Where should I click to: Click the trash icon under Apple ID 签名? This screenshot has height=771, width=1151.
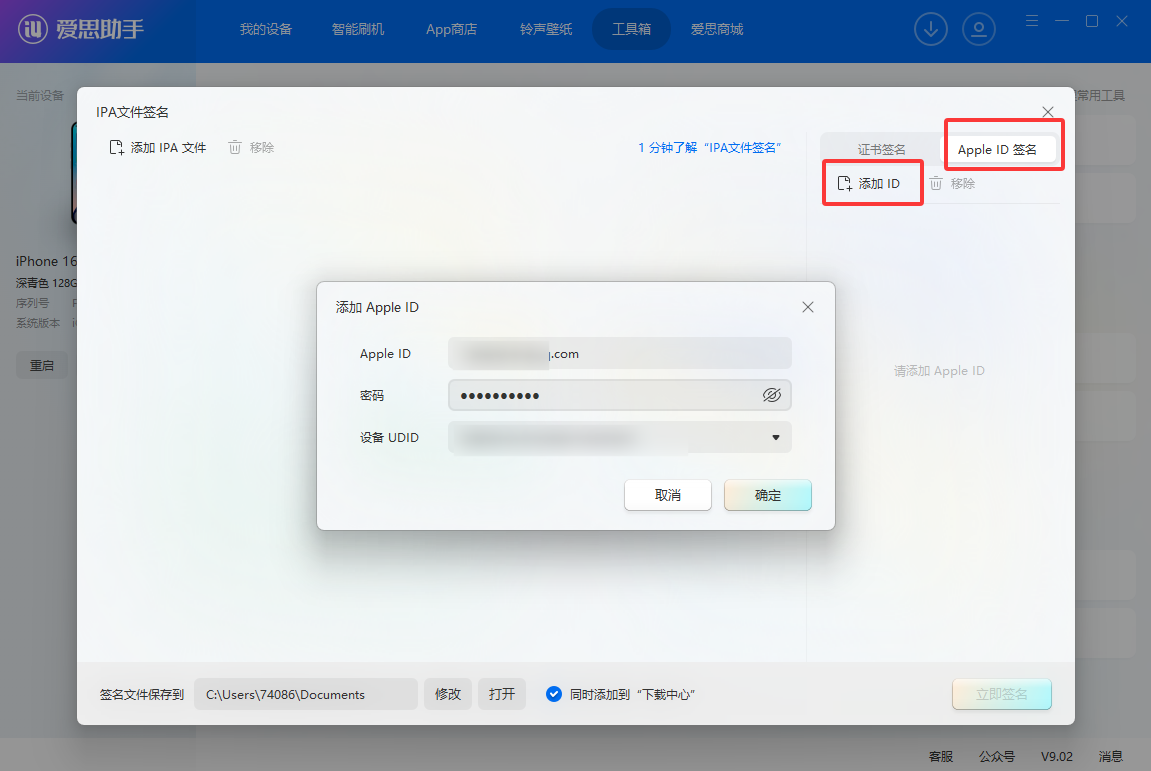936,184
